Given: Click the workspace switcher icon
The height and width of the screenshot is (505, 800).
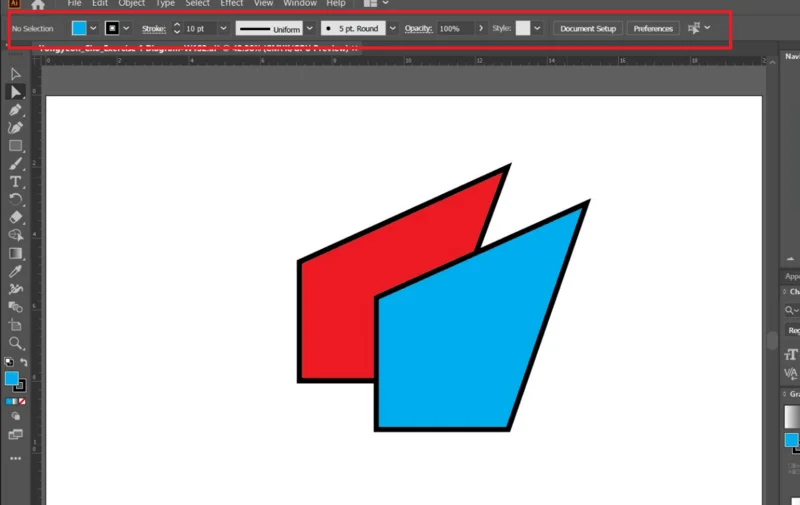Looking at the screenshot, I should coord(370,4).
